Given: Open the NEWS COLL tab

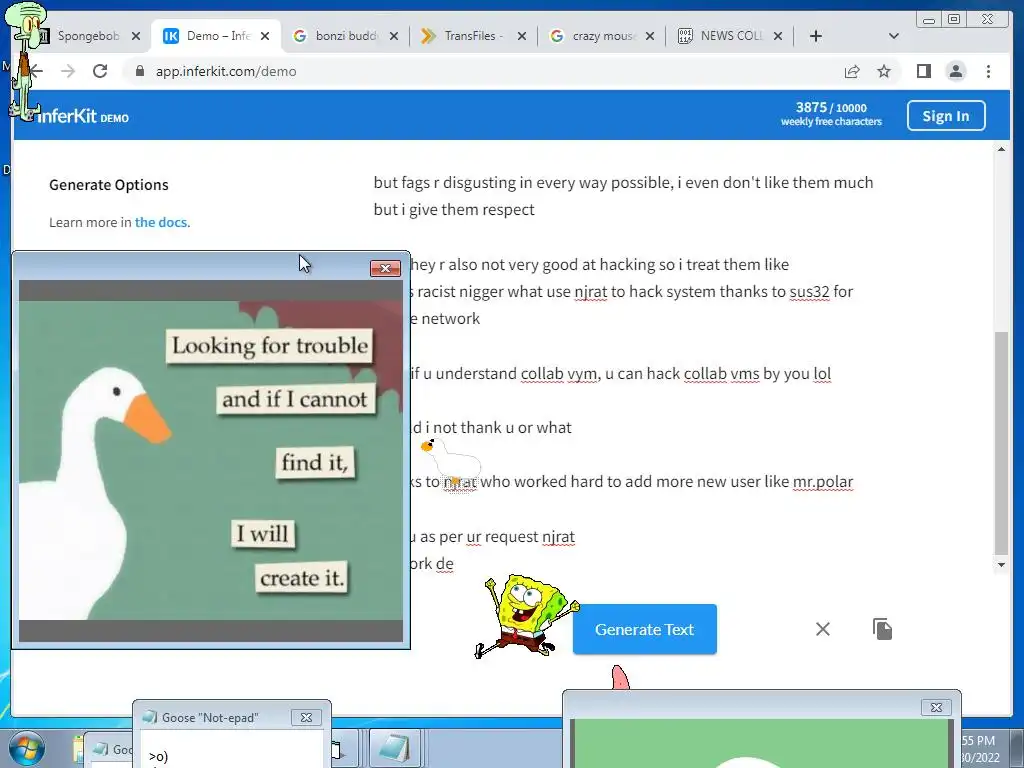Looking at the screenshot, I should (x=730, y=36).
